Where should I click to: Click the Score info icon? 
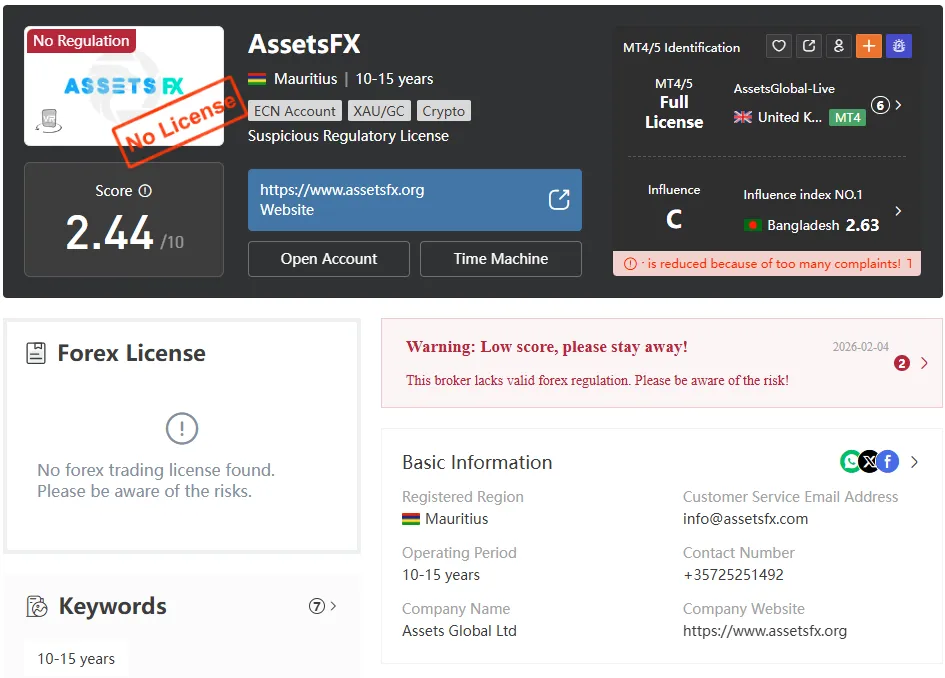(145, 191)
